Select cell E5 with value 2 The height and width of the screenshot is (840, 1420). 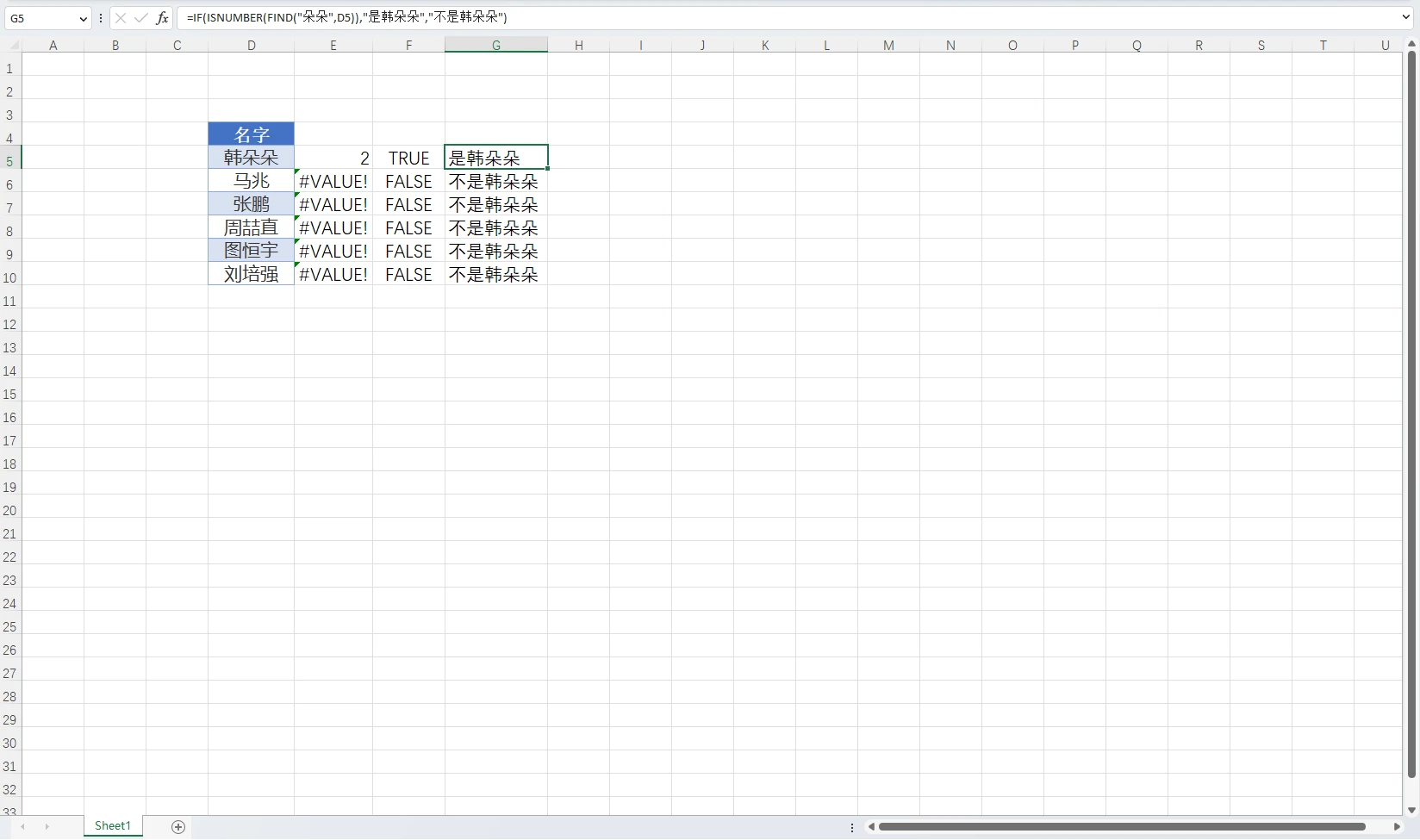coord(333,157)
